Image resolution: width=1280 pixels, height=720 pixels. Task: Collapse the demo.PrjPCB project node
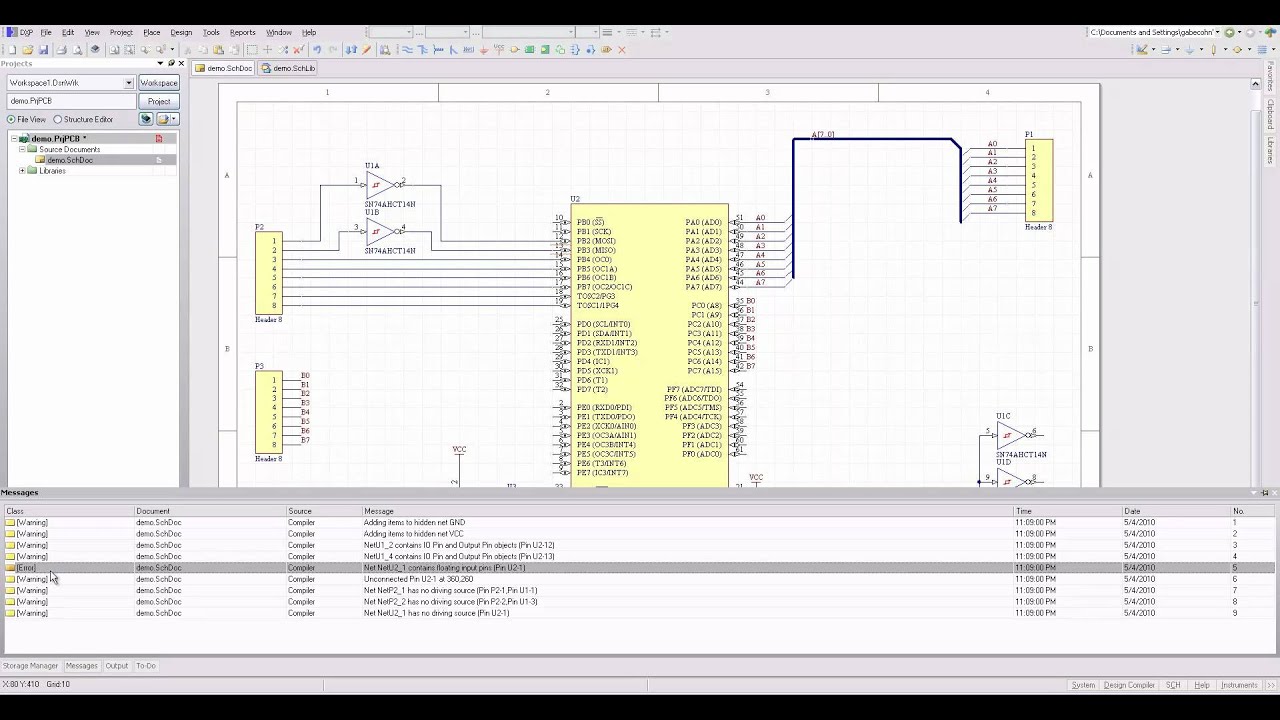(x=13, y=139)
